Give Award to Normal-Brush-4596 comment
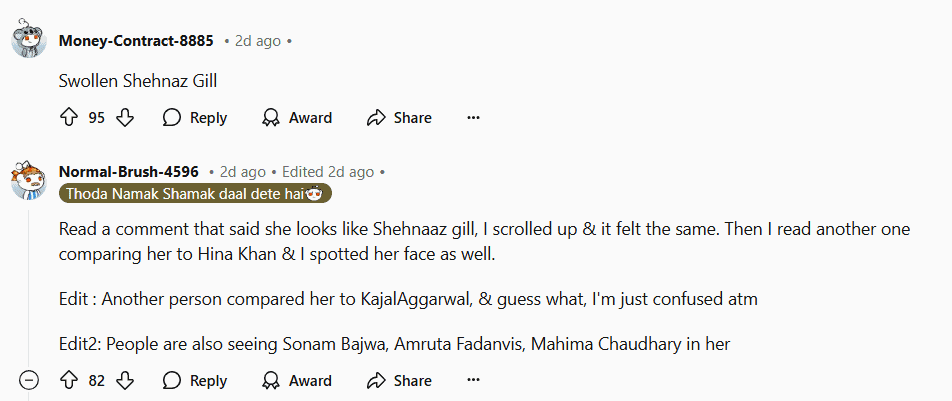This screenshot has height=401, width=952. coord(297,381)
